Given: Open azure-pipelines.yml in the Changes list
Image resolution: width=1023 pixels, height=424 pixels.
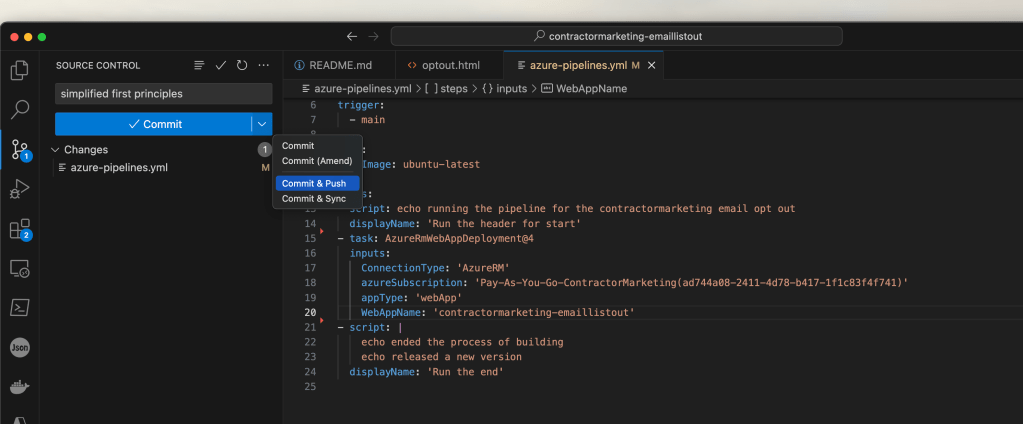Looking at the screenshot, I should coord(119,168).
